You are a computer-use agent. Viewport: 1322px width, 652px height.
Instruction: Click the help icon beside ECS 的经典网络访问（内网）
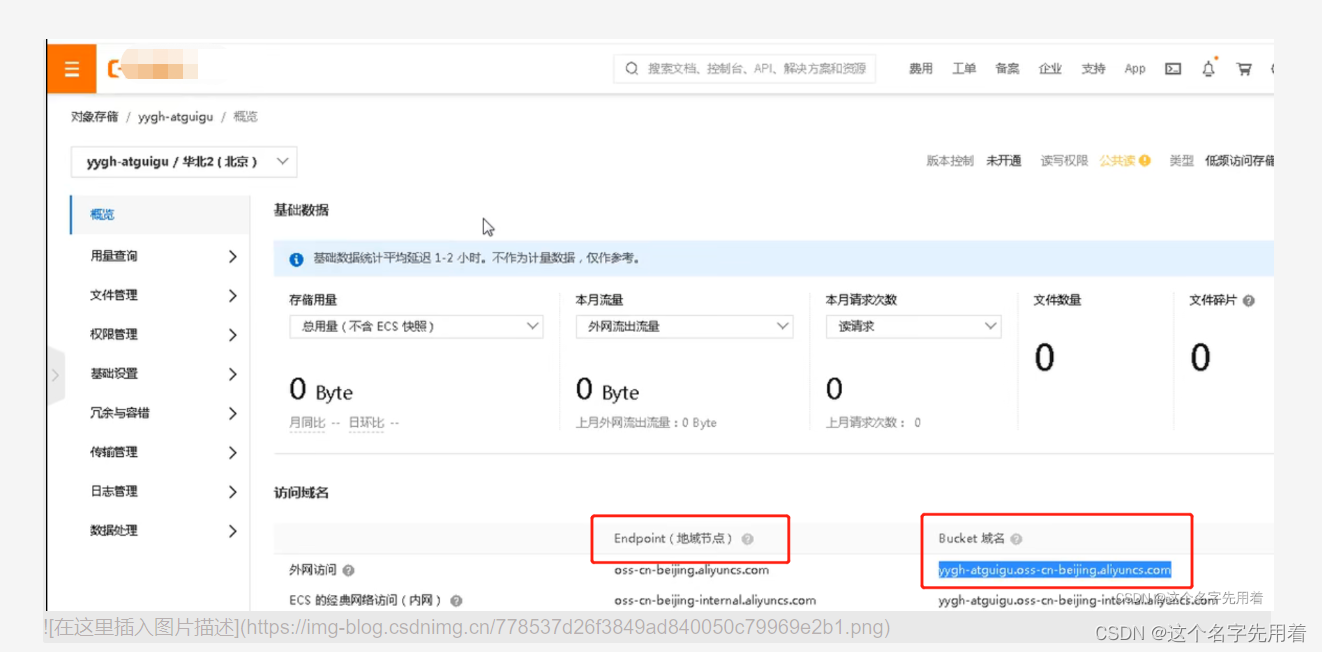456,601
